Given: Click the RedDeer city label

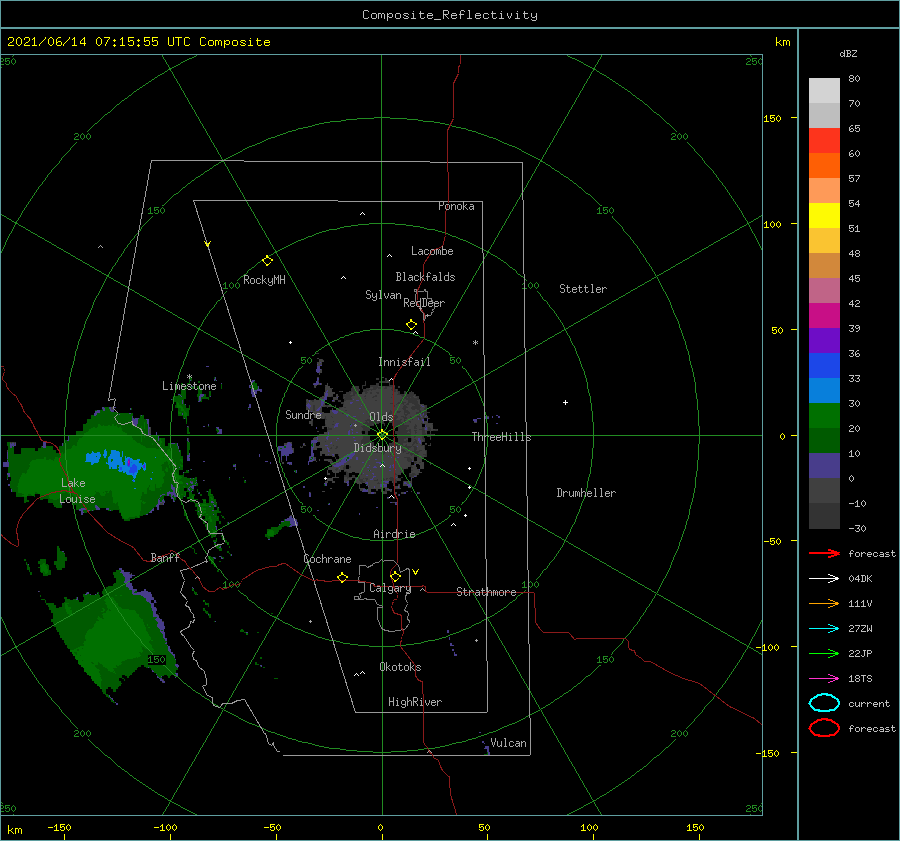Looking at the screenshot, I should [424, 303].
